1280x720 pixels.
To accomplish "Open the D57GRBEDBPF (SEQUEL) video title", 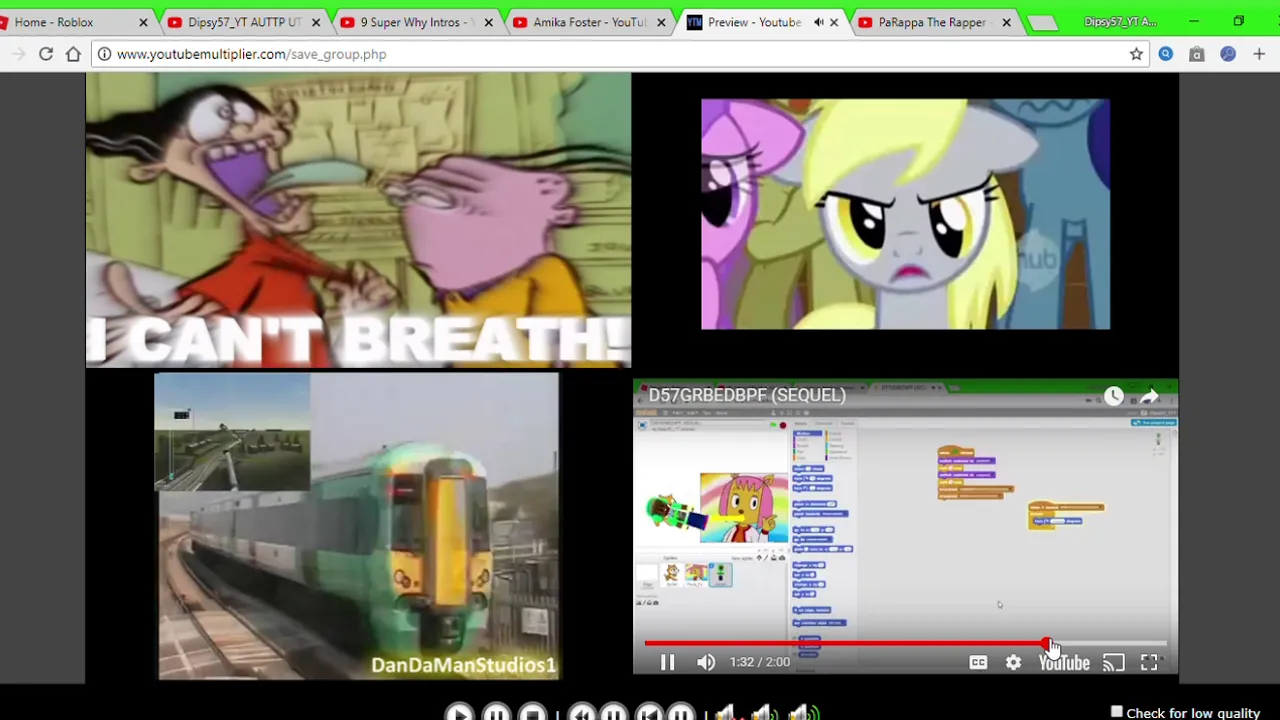I will pyautogui.click(x=747, y=395).
